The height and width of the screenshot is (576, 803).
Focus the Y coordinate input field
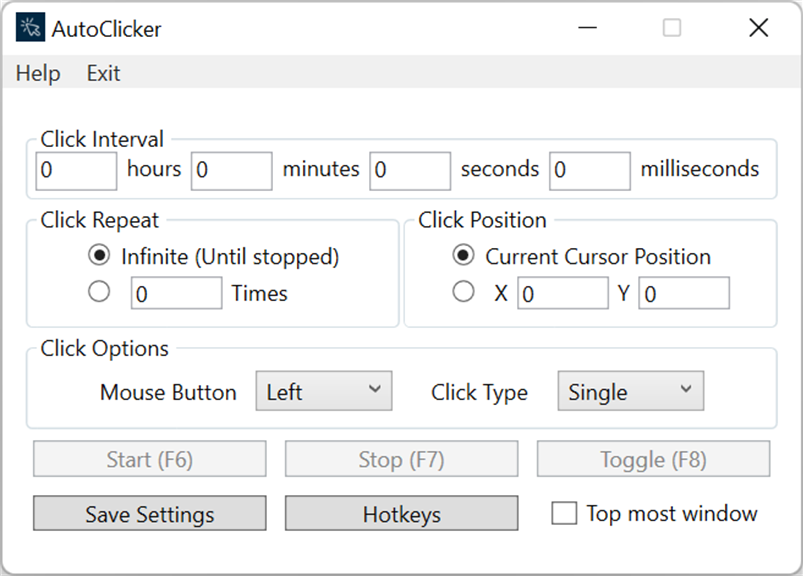coord(684,293)
